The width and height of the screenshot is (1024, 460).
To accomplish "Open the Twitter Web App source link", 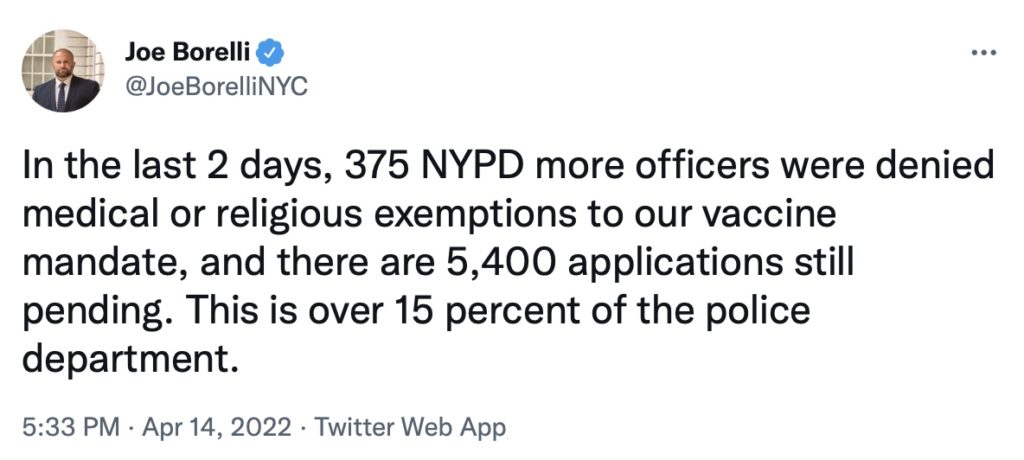I will pyautogui.click(x=410, y=427).
